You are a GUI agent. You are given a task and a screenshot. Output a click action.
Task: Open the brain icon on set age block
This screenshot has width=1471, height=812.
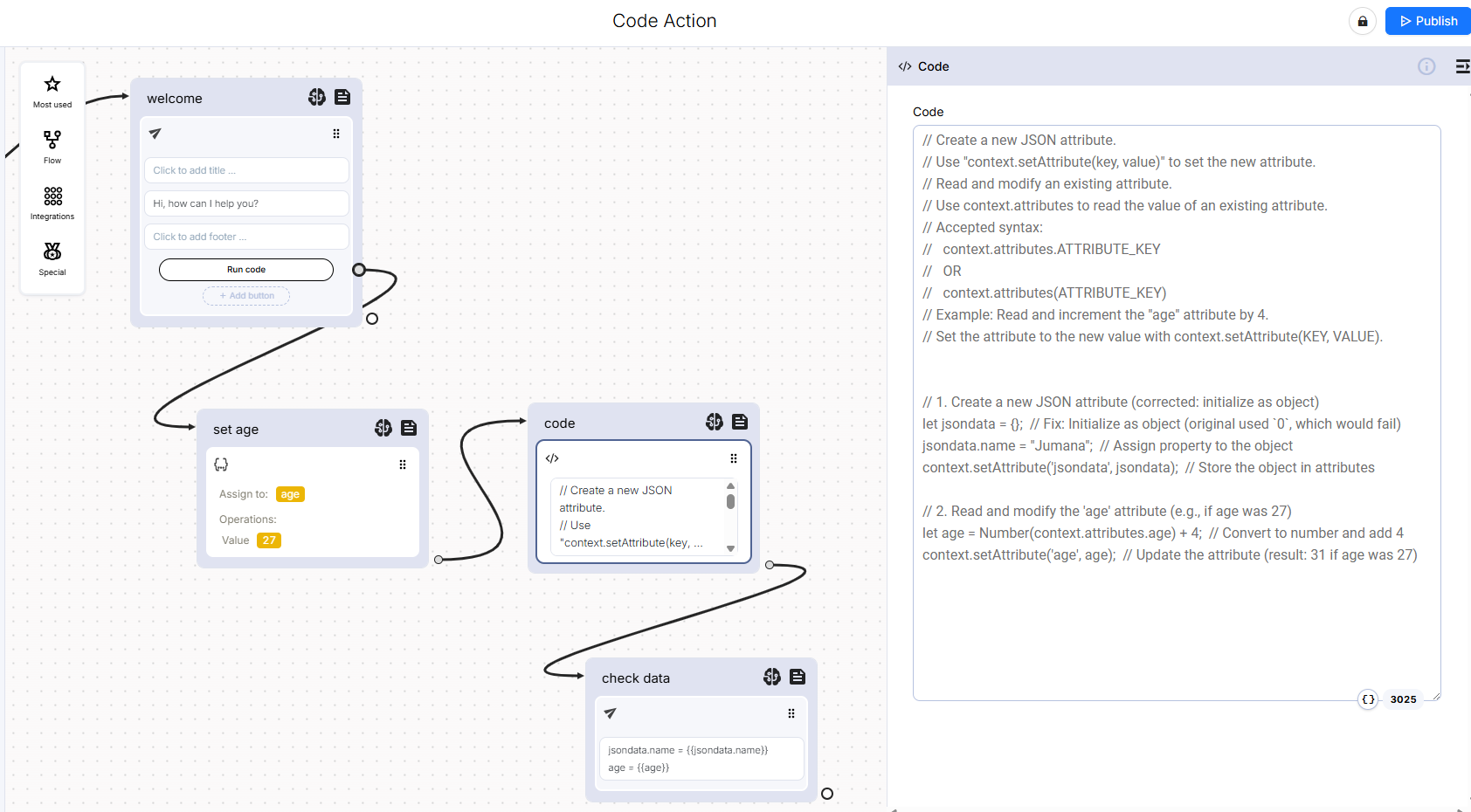point(383,428)
